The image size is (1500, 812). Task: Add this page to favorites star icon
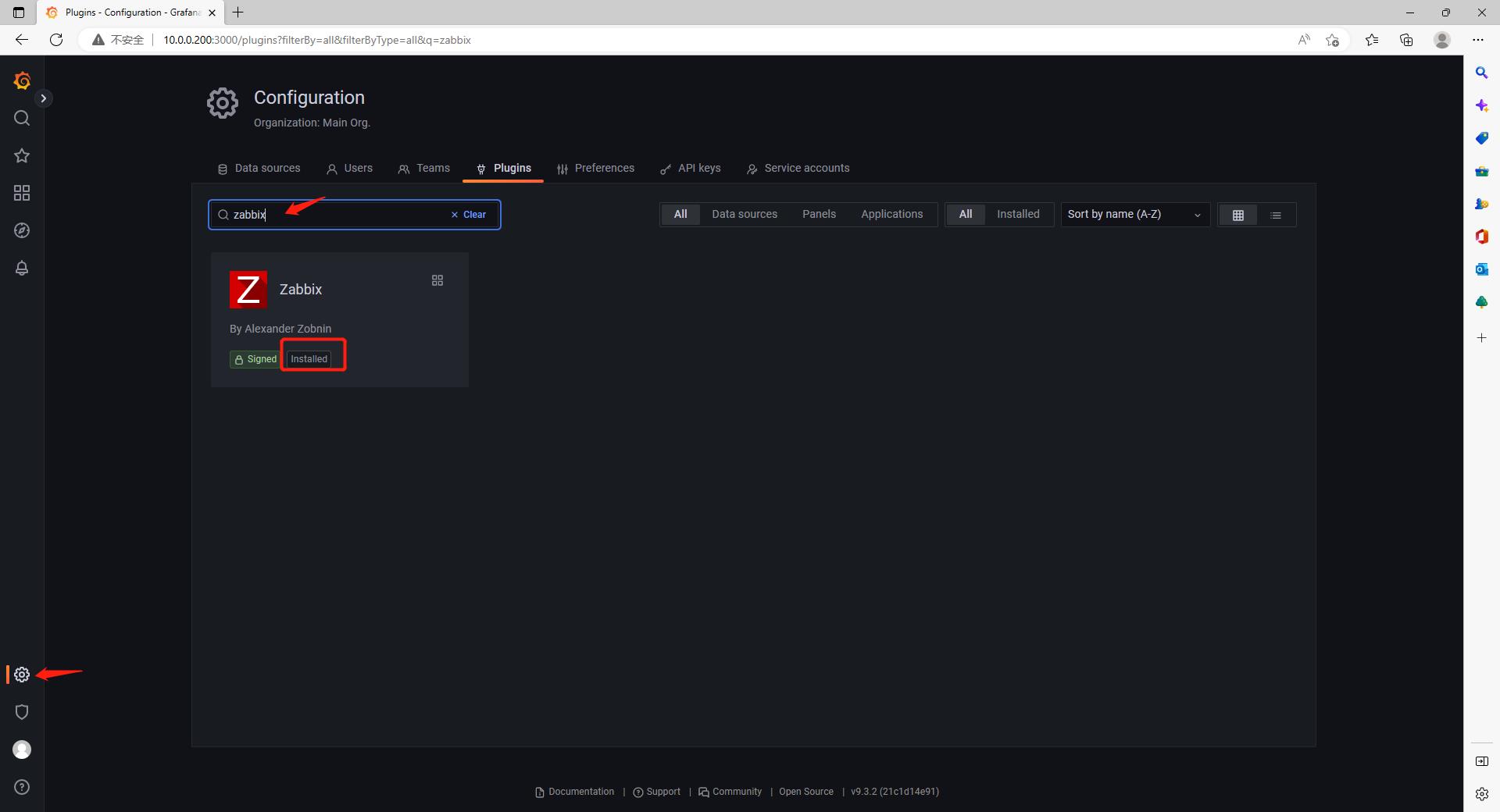pos(1333,40)
